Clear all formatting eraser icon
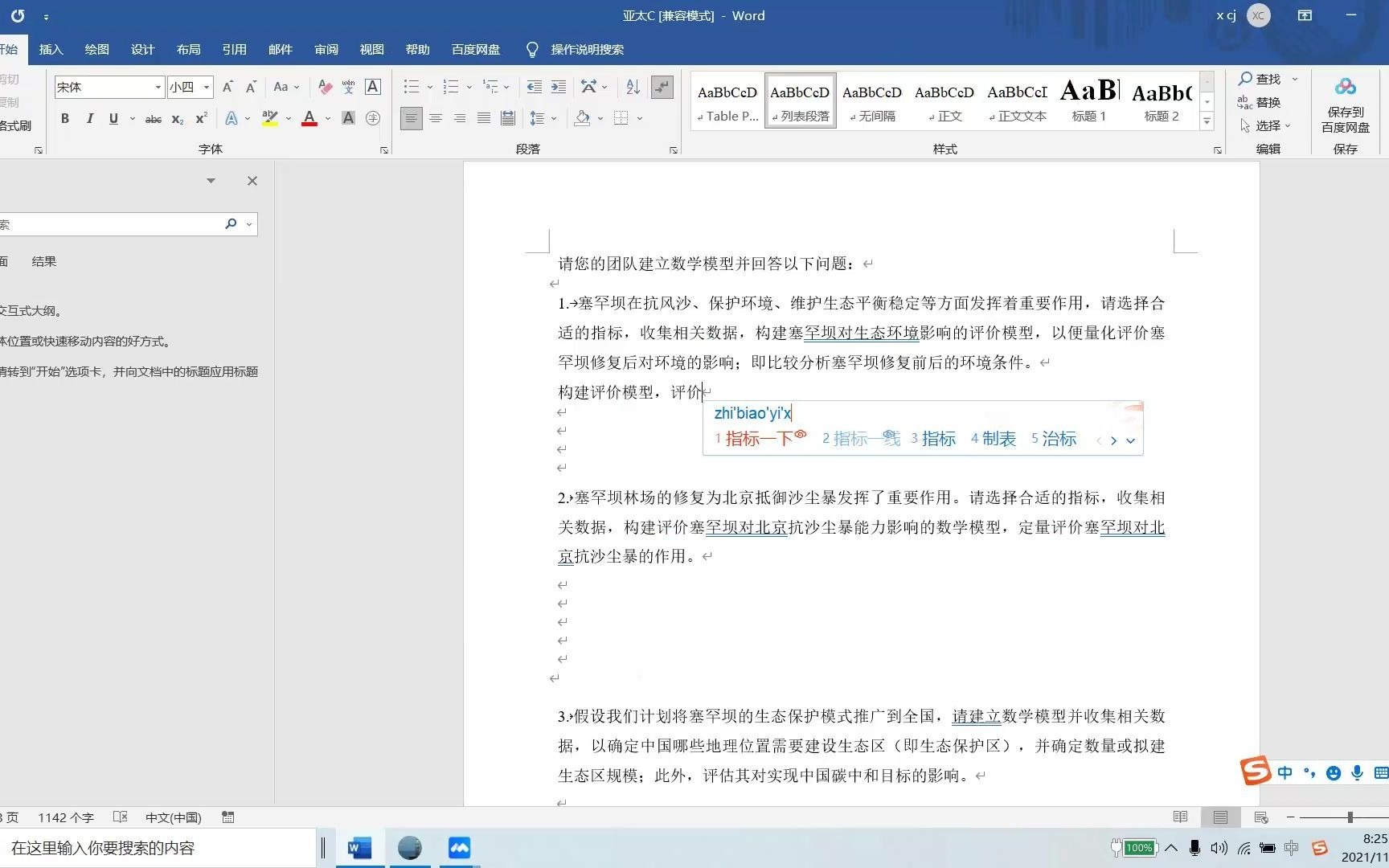The image size is (1389, 868). (325, 87)
